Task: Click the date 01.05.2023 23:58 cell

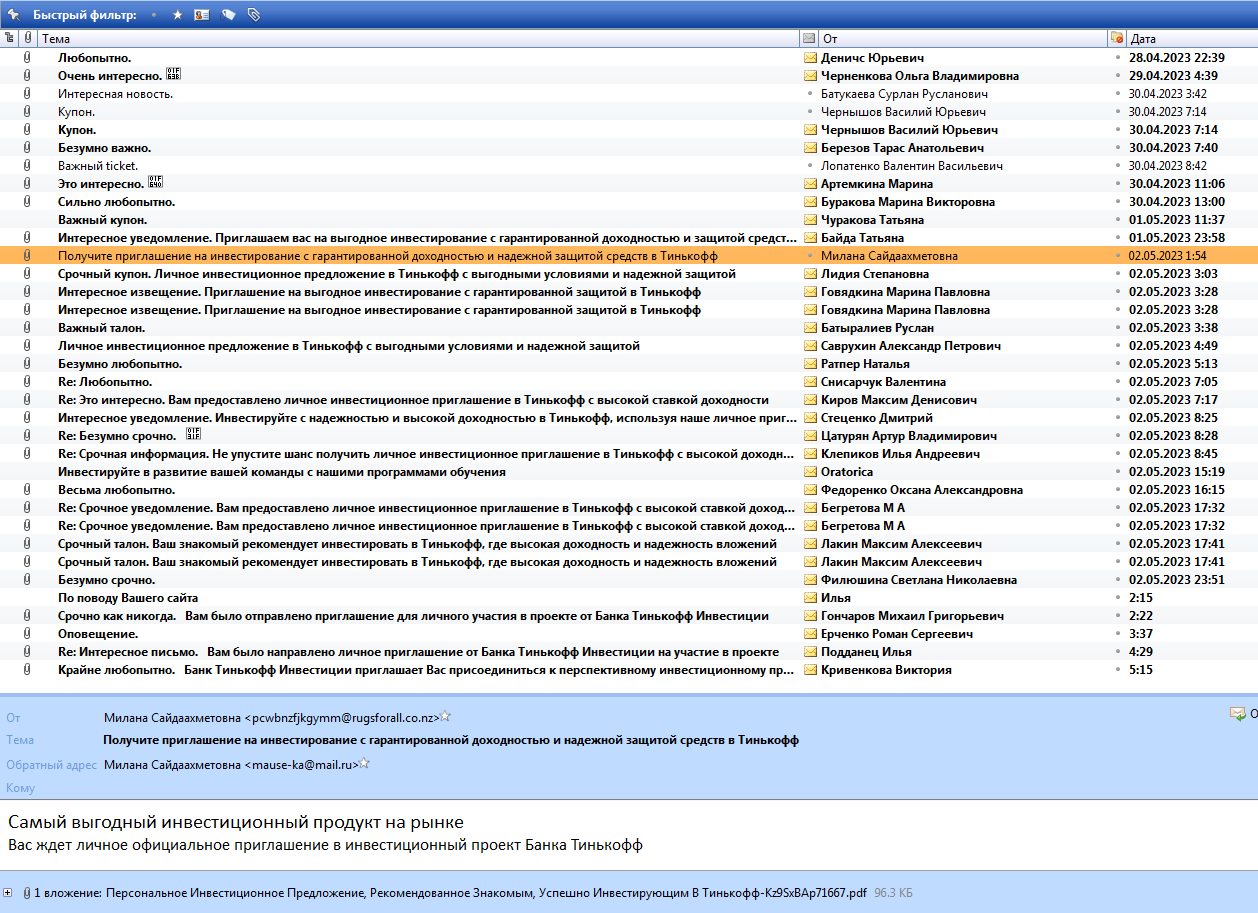Action: (1177, 238)
